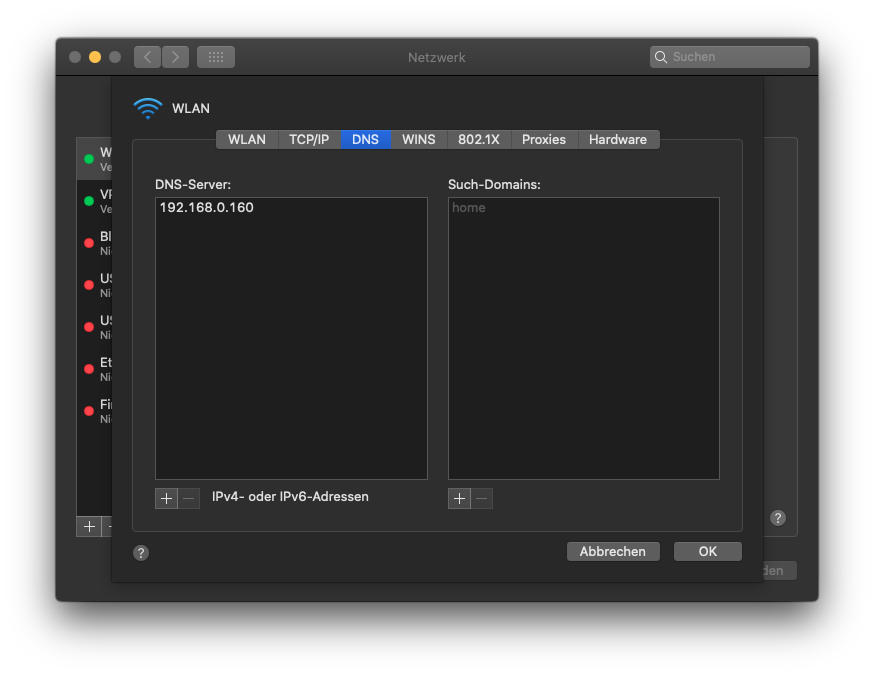Go back with the left arrow
Image resolution: width=874 pixels, height=675 pixels.
(x=148, y=57)
